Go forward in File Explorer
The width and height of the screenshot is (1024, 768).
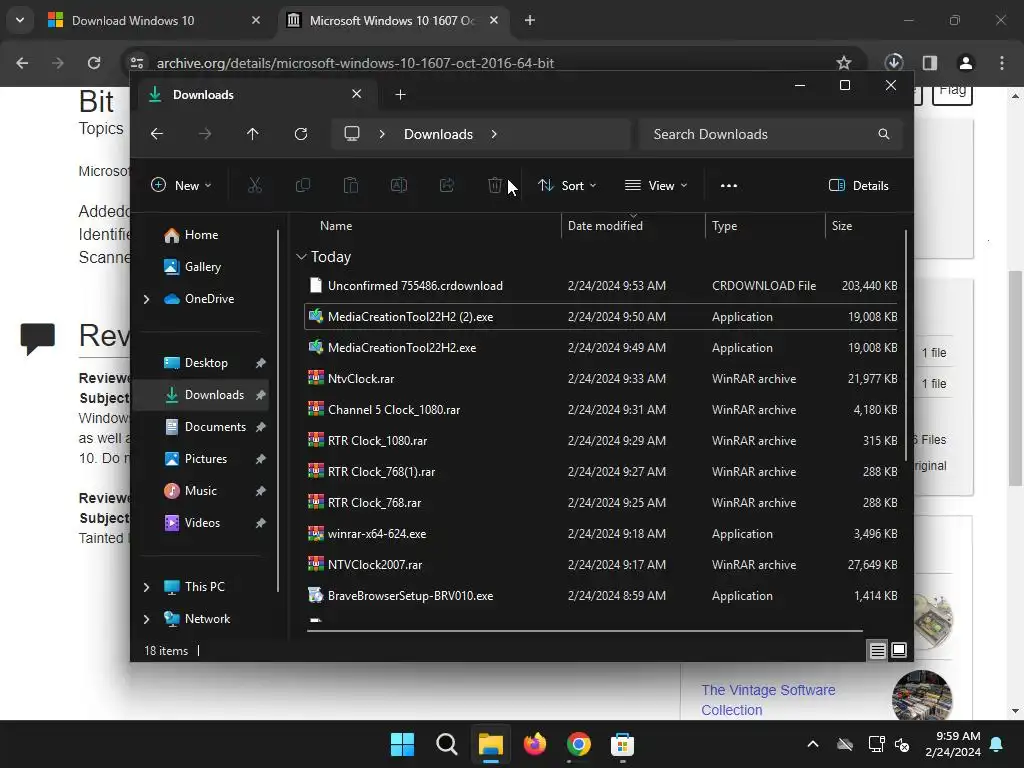(x=204, y=134)
